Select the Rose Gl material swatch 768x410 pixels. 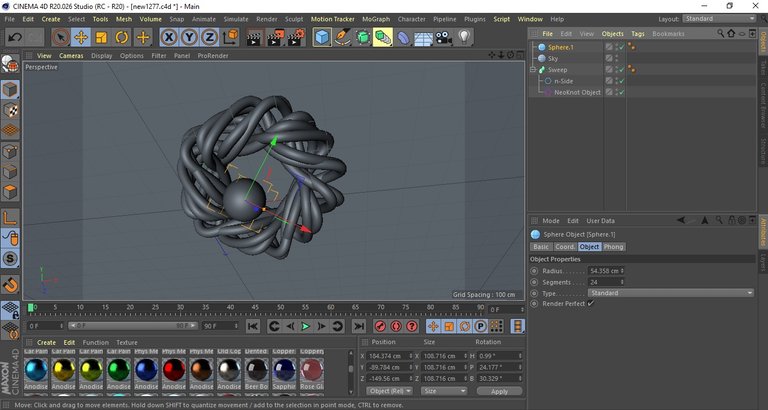312,370
